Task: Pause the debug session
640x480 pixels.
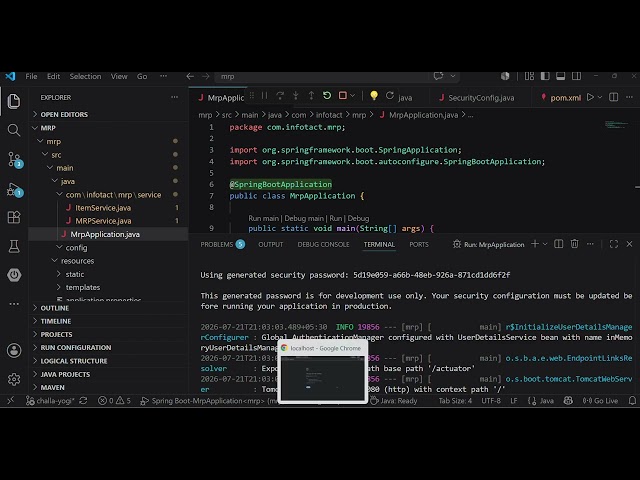Action: coord(264,96)
